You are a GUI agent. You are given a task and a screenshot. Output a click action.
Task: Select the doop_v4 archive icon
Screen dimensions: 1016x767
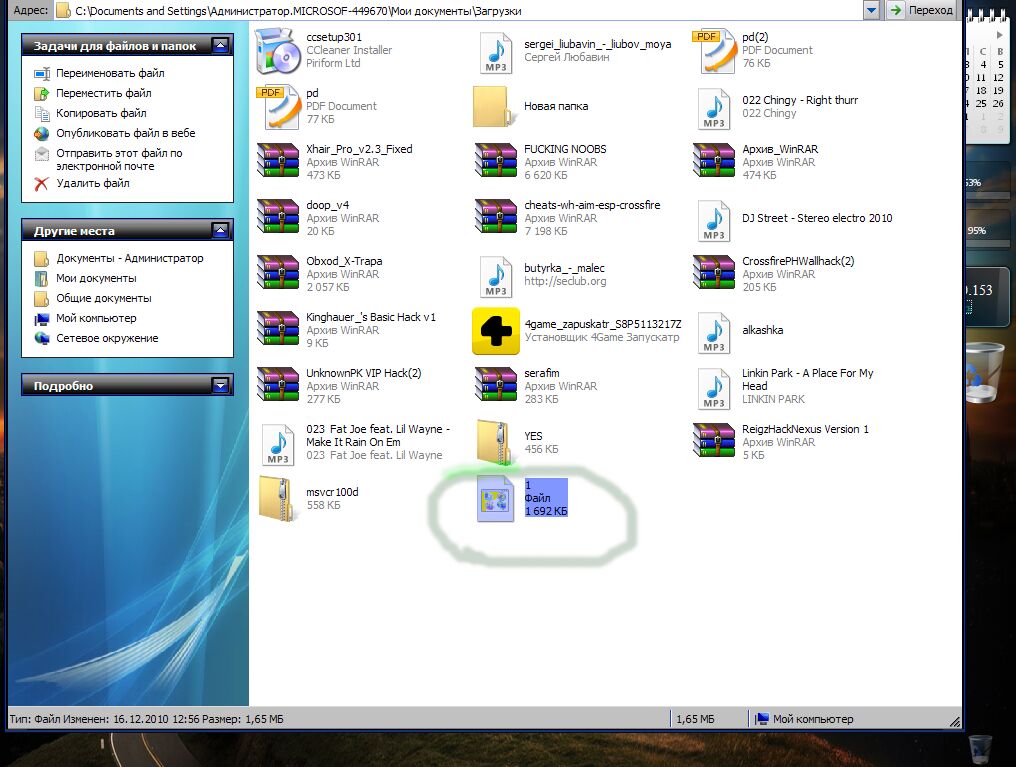pos(278,216)
